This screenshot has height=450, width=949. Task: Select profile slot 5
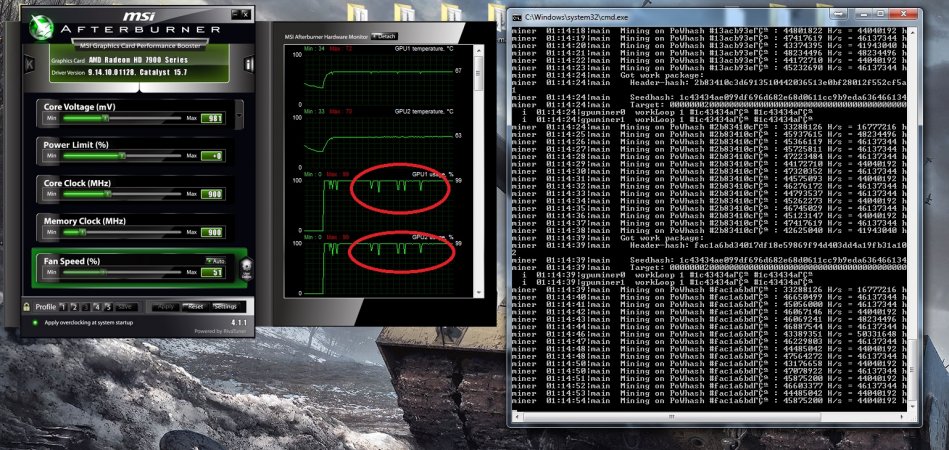(108, 307)
